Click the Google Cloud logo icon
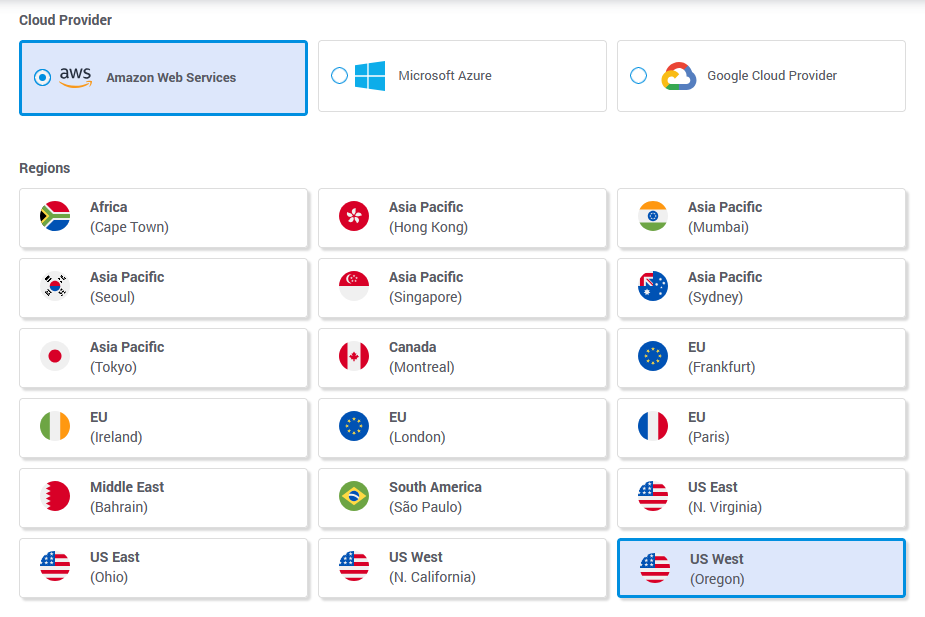This screenshot has height=617, width=925. click(x=678, y=76)
